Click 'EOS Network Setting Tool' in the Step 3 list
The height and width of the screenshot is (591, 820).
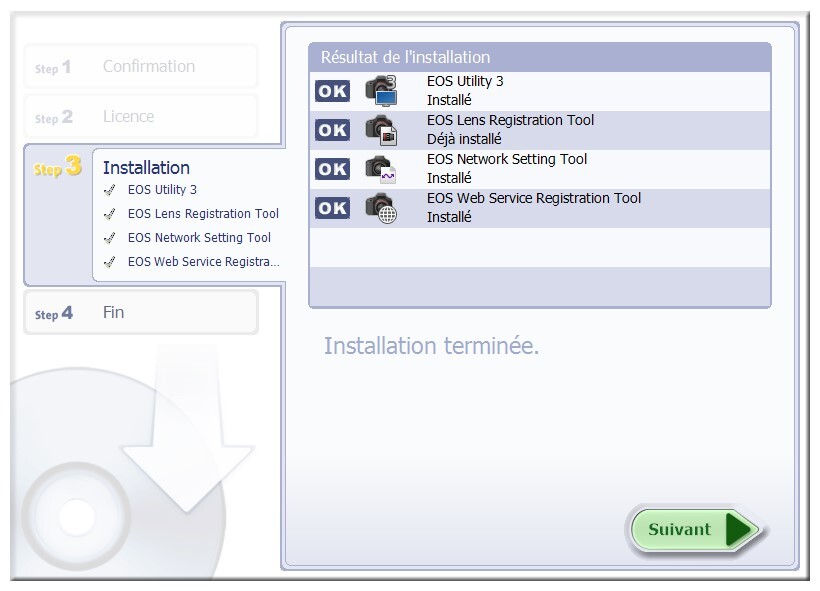(x=199, y=237)
